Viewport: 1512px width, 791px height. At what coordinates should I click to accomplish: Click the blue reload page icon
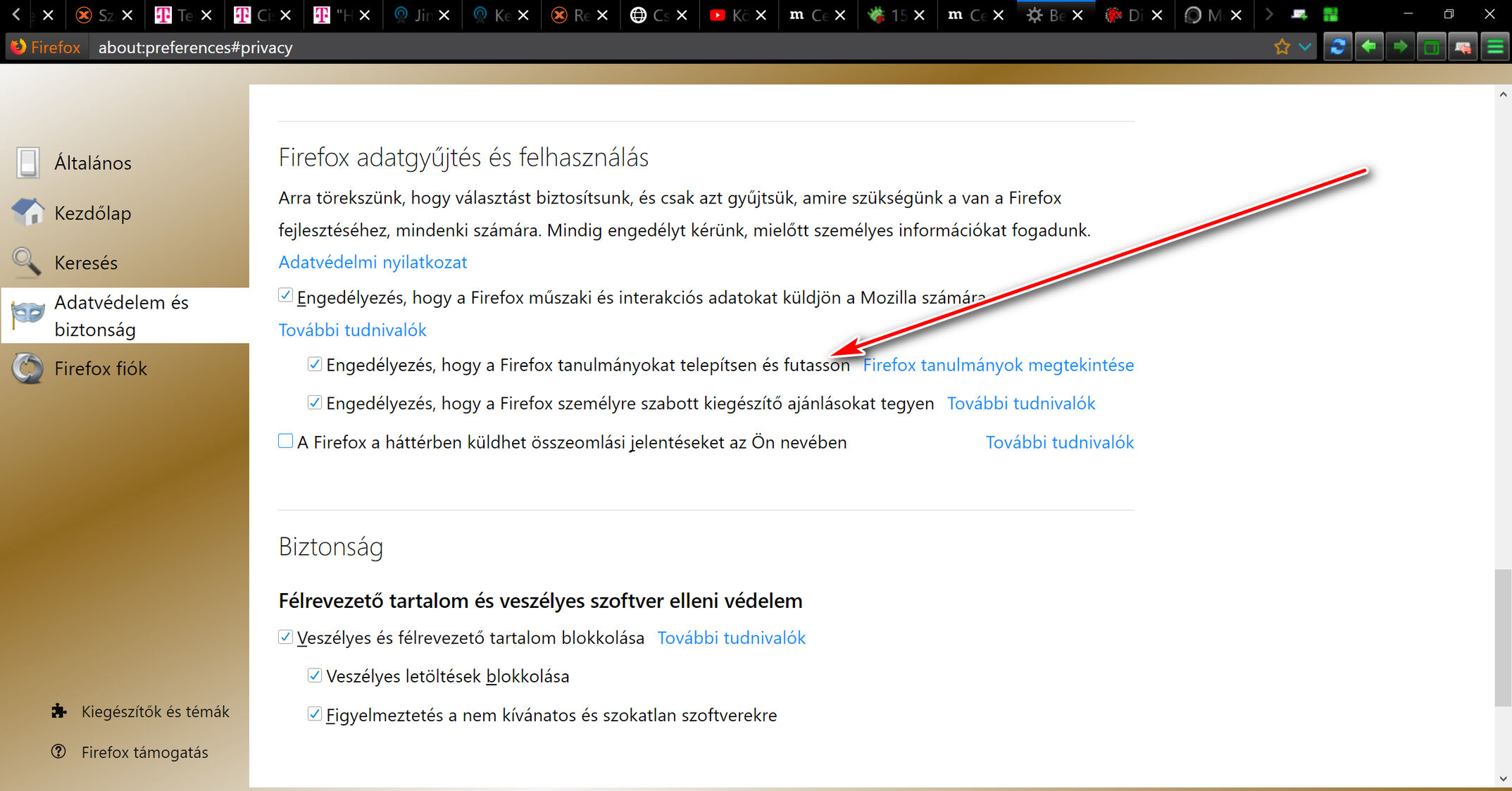click(1338, 47)
